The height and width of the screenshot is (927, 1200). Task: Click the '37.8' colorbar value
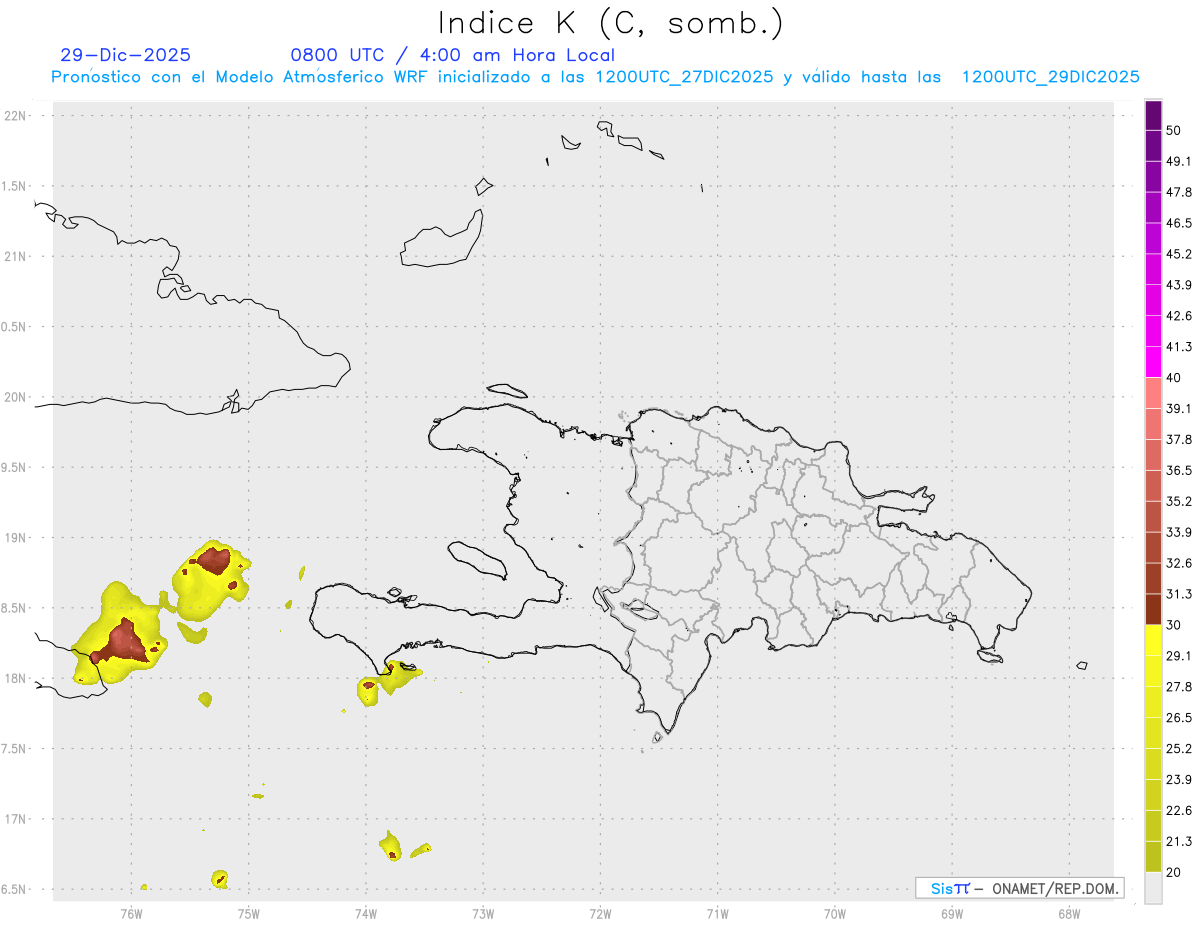pos(1180,440)
